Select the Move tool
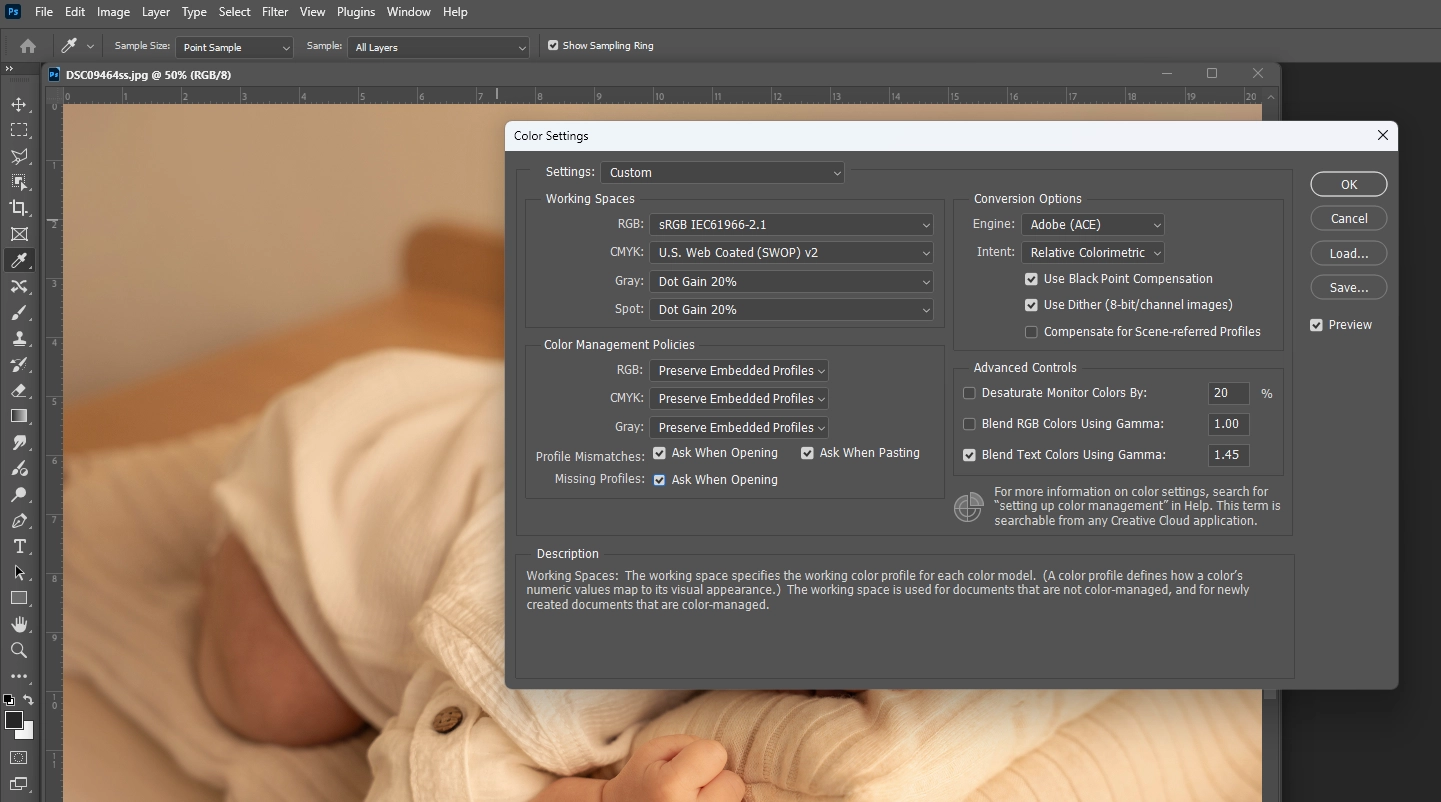This screenshot has width=1441, height=802. pos(19,104)
